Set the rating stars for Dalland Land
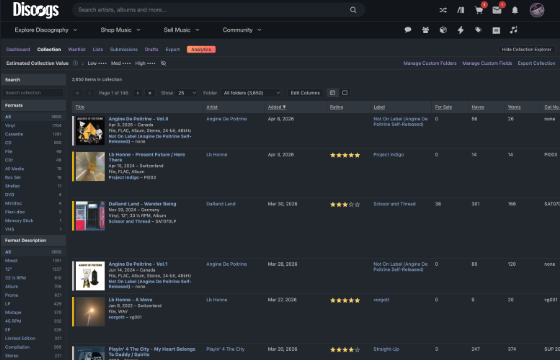The width and height of the screenshot is (560, 360). point(345,205)
